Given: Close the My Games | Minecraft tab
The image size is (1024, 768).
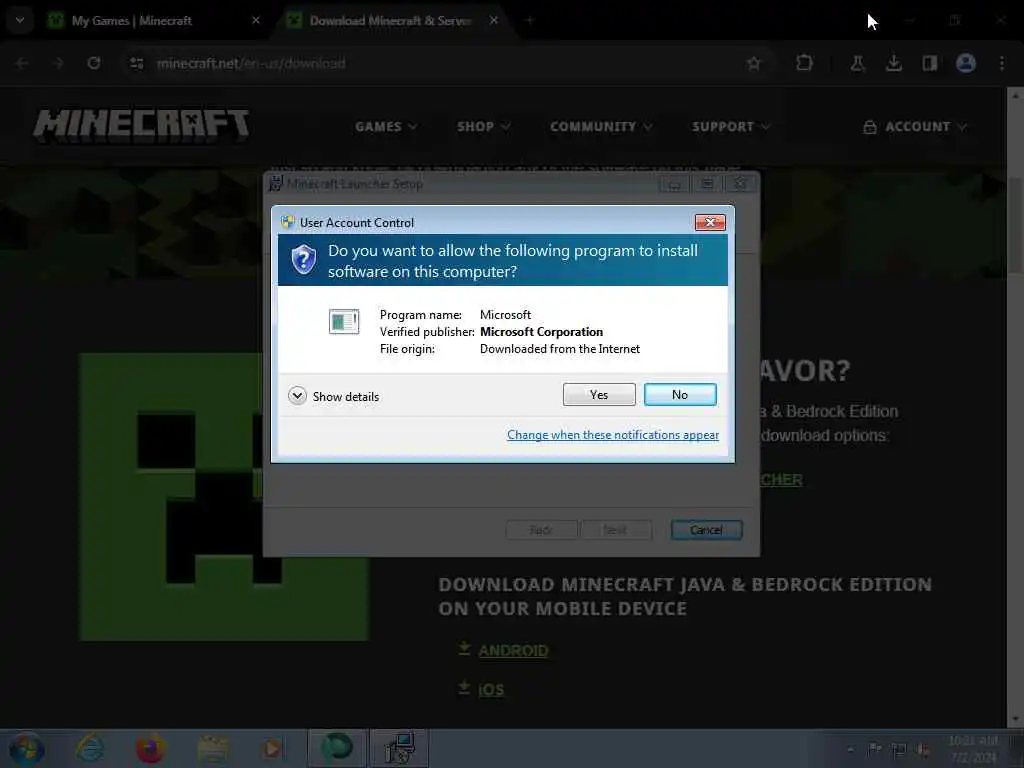Looking at the screenshot, I should coord(256,20).
